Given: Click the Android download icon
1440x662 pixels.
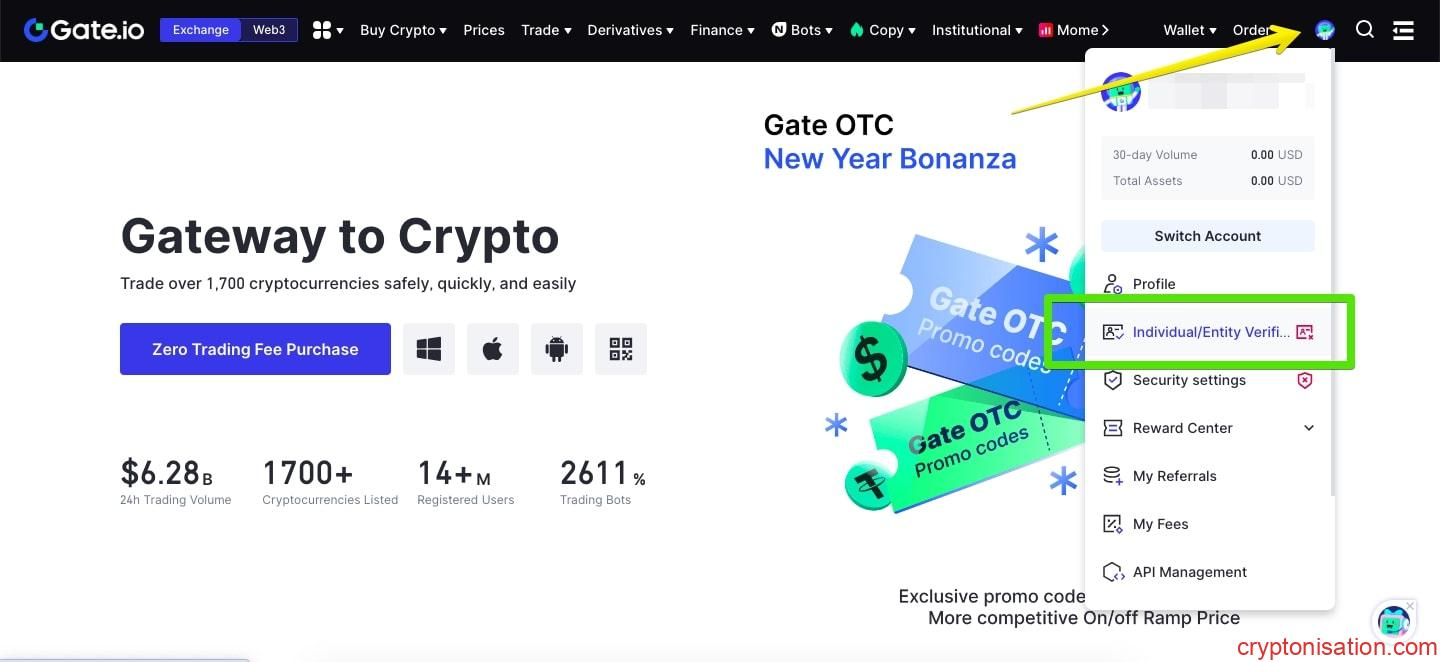Looking at the screenshot, I should [556, 349].
